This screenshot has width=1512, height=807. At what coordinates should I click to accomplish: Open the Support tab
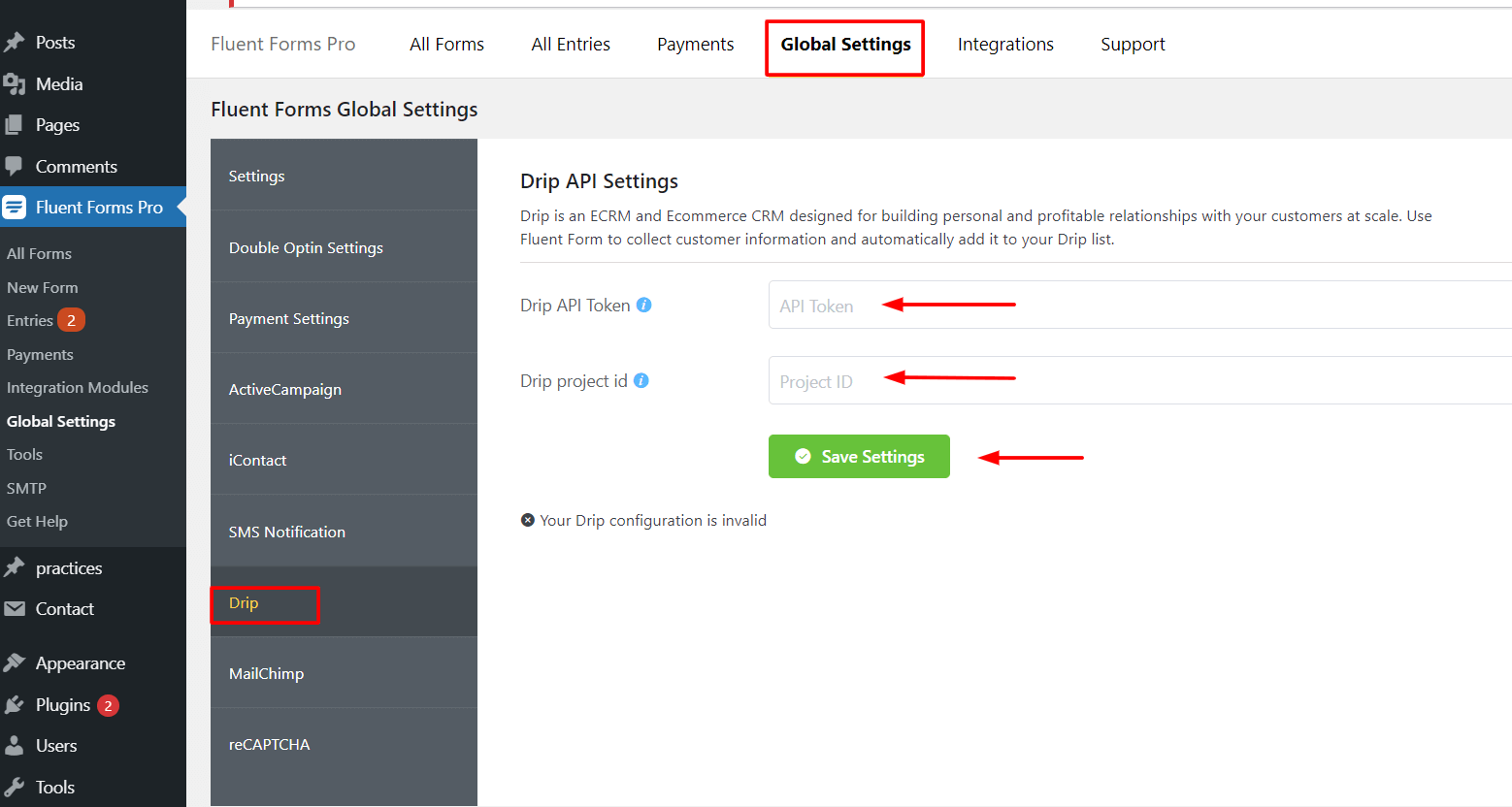1133,45
